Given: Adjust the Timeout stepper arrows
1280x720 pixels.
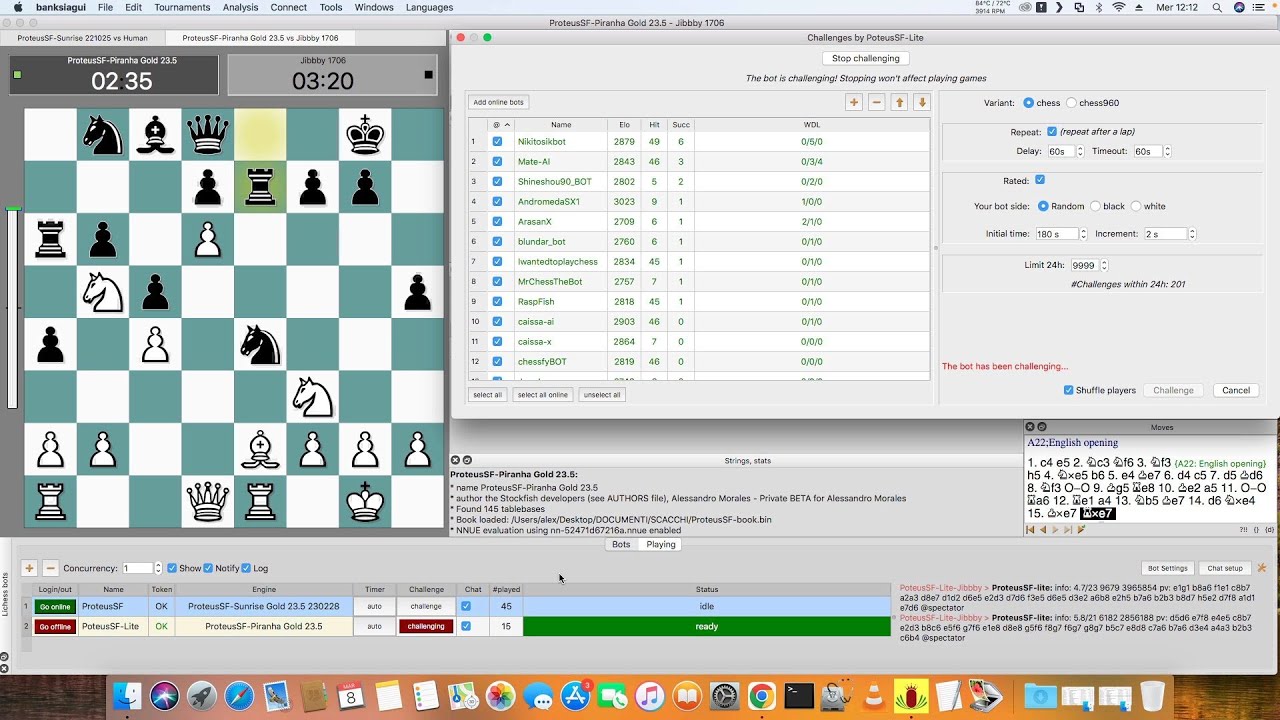Looking at the screenshot, I should 1167,151.
